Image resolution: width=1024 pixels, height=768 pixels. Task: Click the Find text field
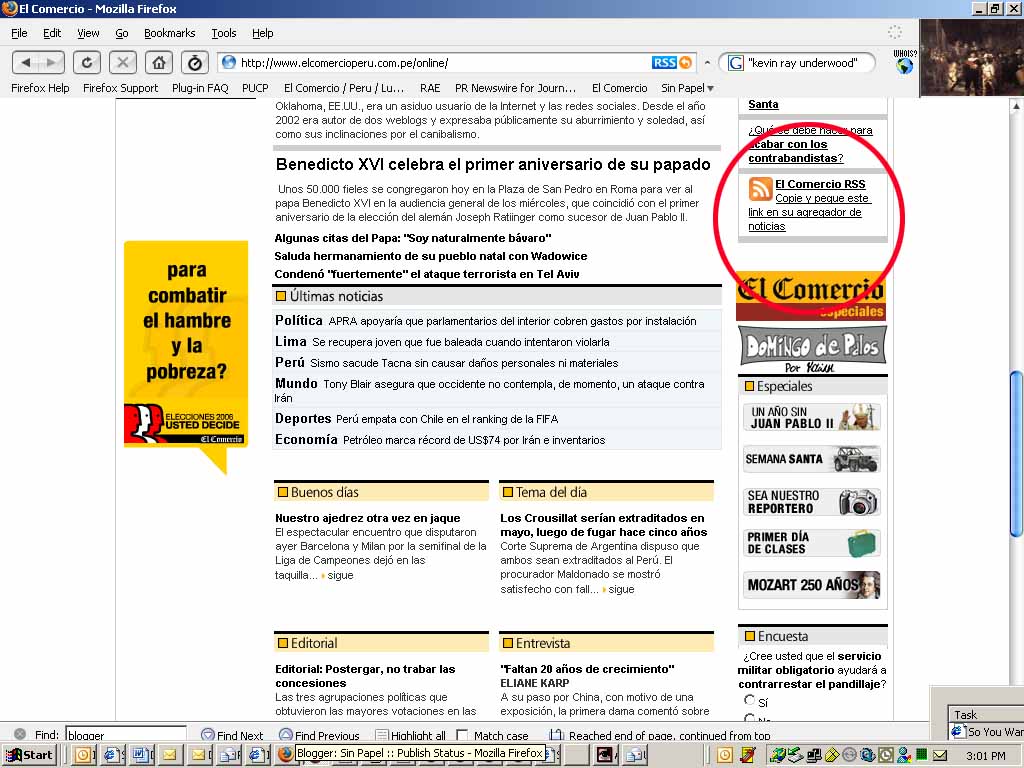coord(125,735)
